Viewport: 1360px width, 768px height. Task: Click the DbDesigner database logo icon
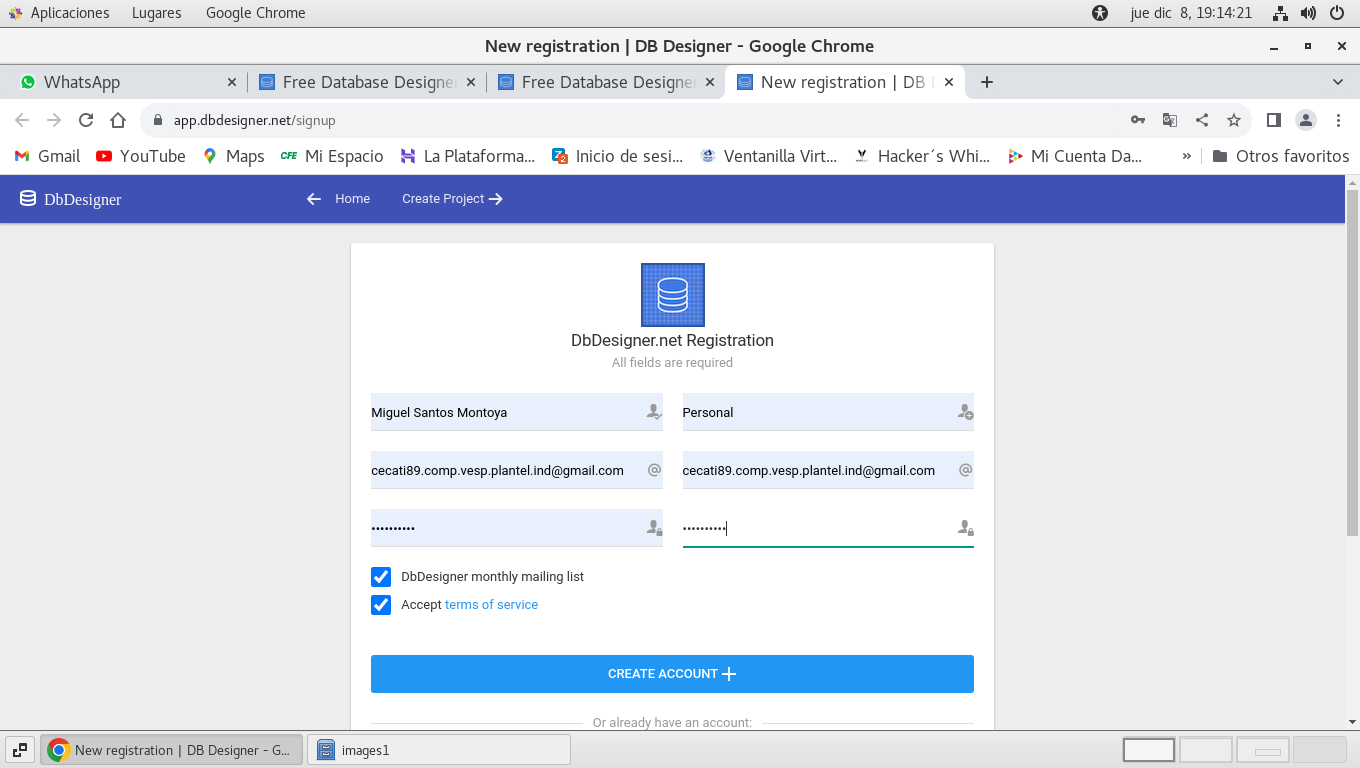pos(672,295)
